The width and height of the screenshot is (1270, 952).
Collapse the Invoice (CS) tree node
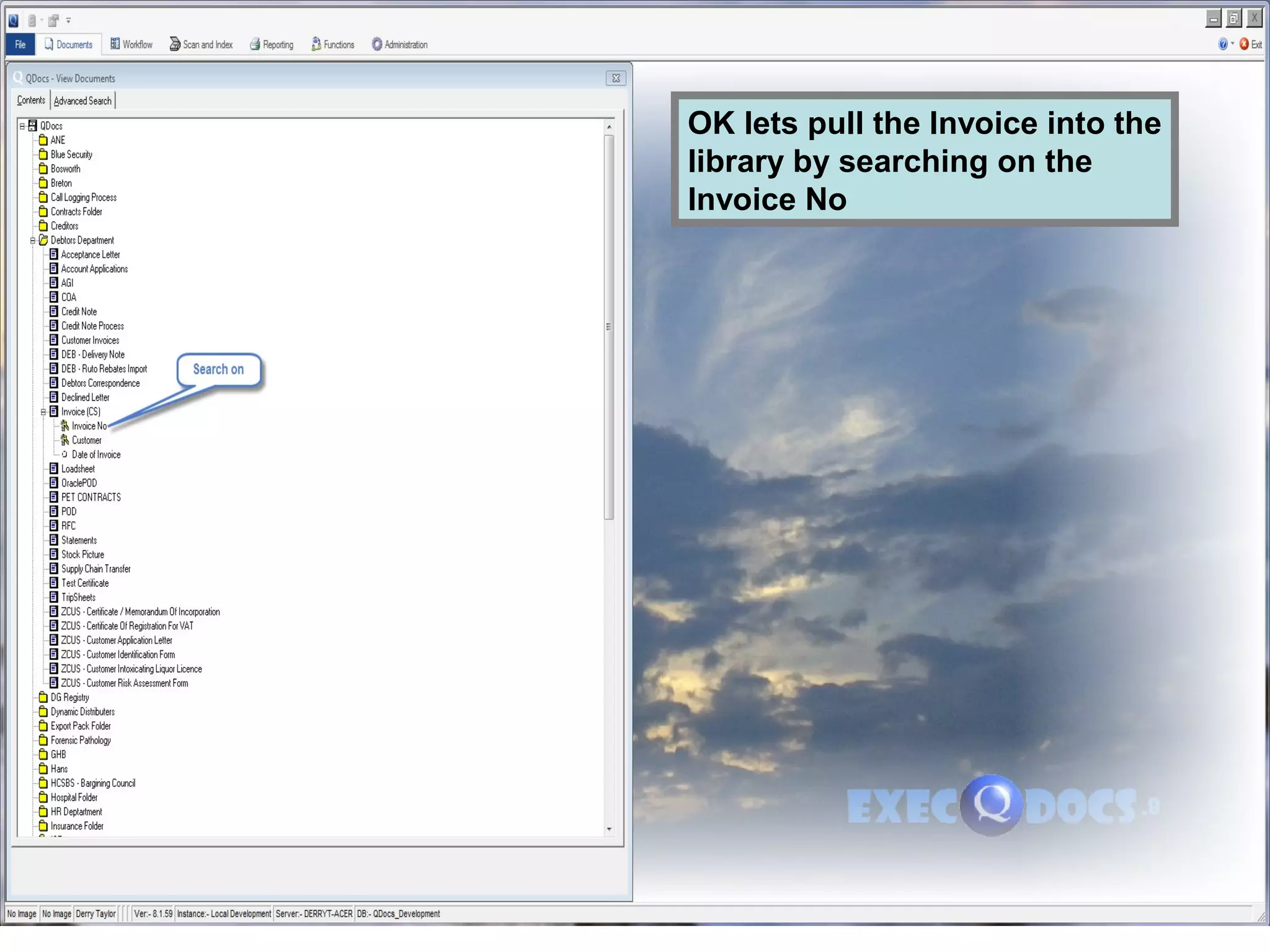pos(43,412)
